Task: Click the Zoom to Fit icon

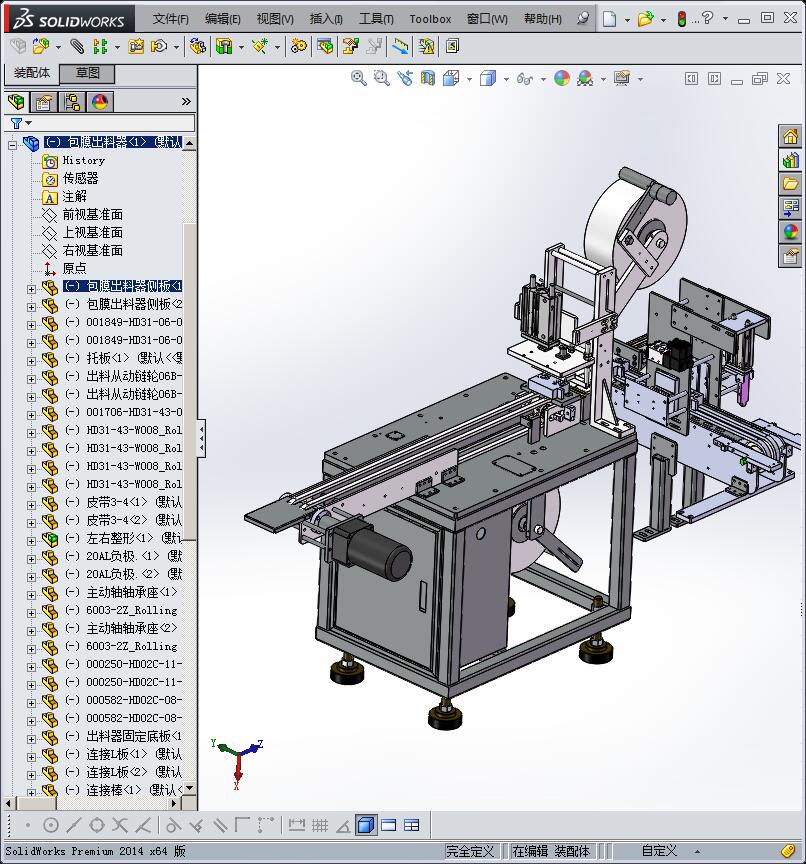Action: [x=359, y=79]
